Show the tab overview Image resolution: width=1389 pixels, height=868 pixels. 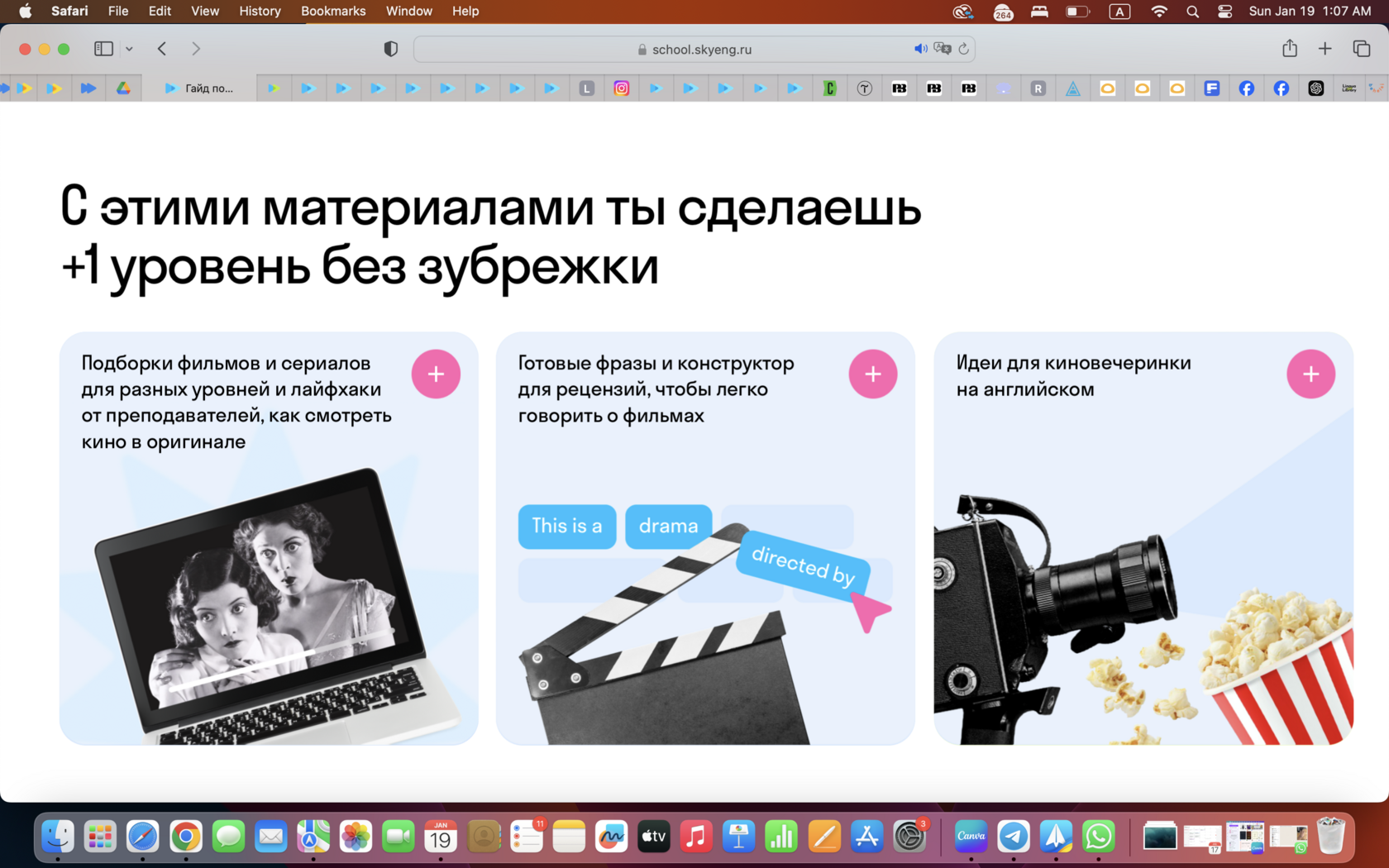1361,49
